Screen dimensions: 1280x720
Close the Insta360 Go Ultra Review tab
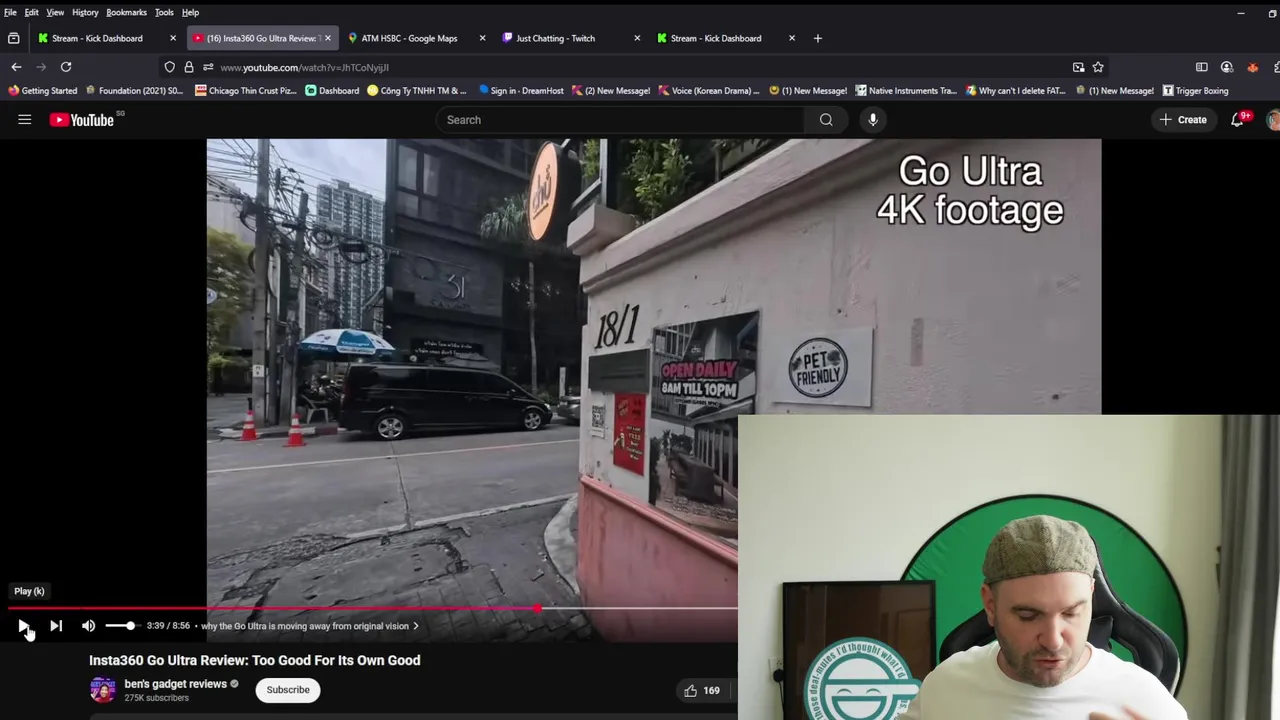click(327, 38)
